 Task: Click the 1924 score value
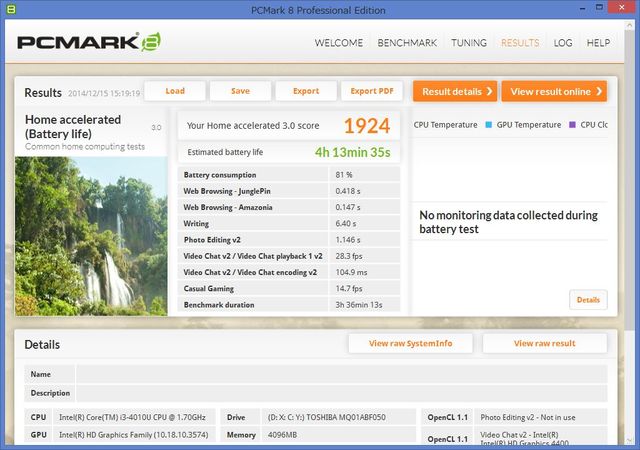(x=367, y=126)
